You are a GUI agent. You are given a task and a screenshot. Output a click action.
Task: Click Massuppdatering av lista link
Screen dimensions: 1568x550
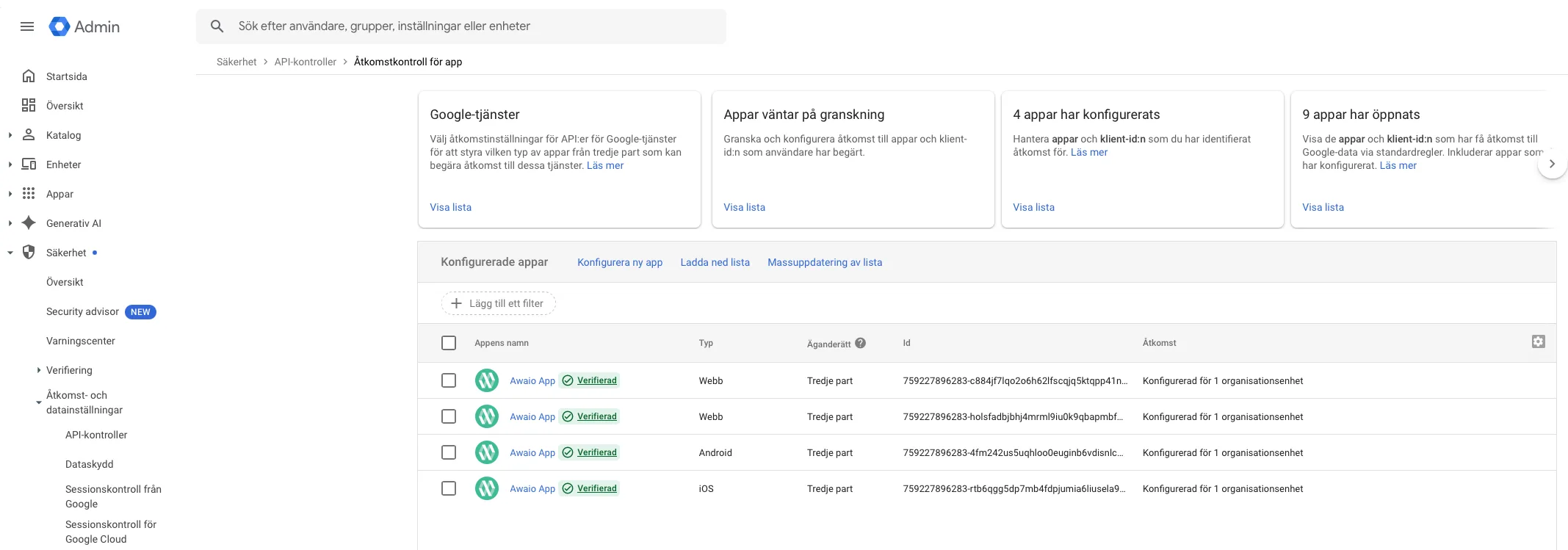point(825,262)
